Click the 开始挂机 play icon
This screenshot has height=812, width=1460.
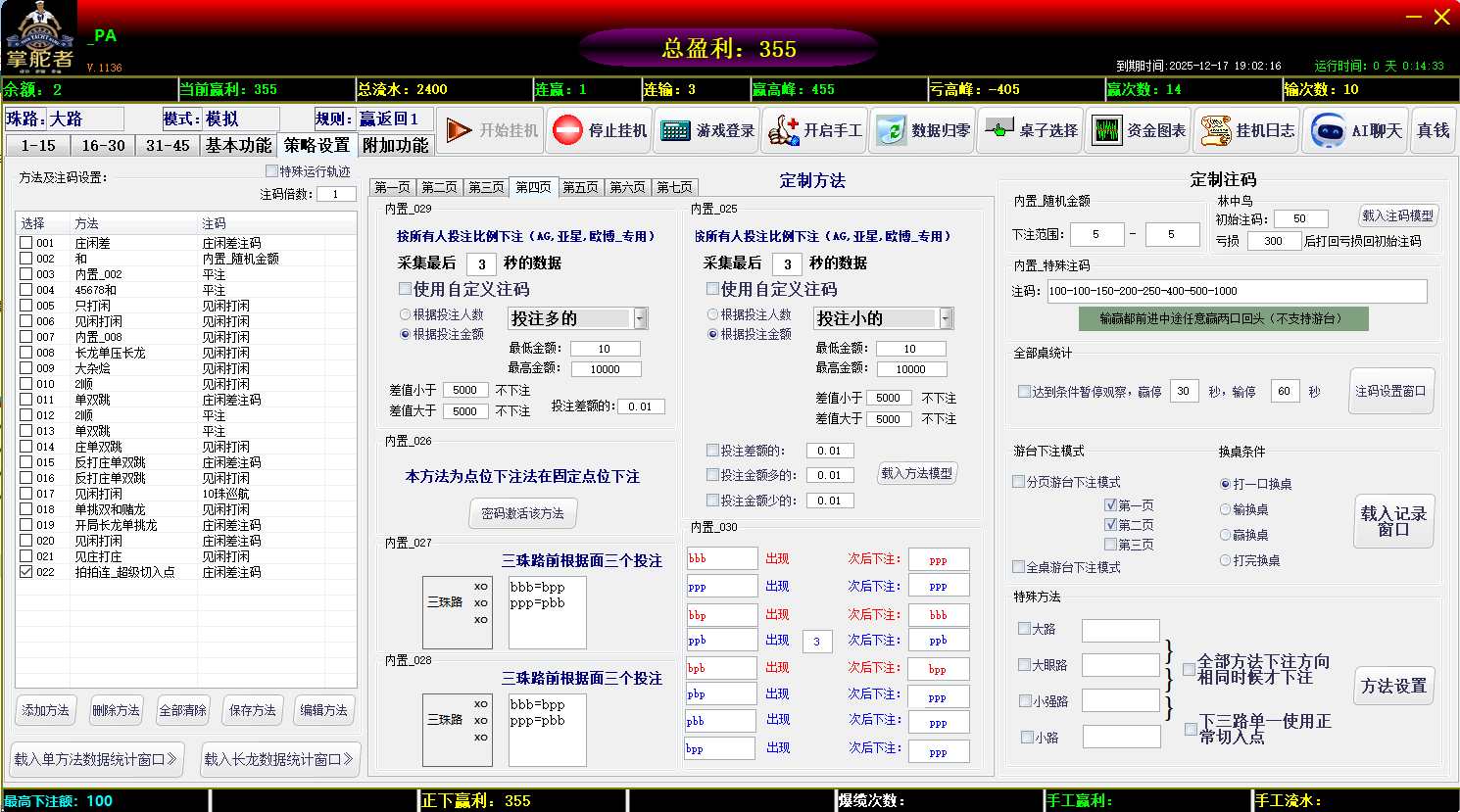(x=459, y=130)
